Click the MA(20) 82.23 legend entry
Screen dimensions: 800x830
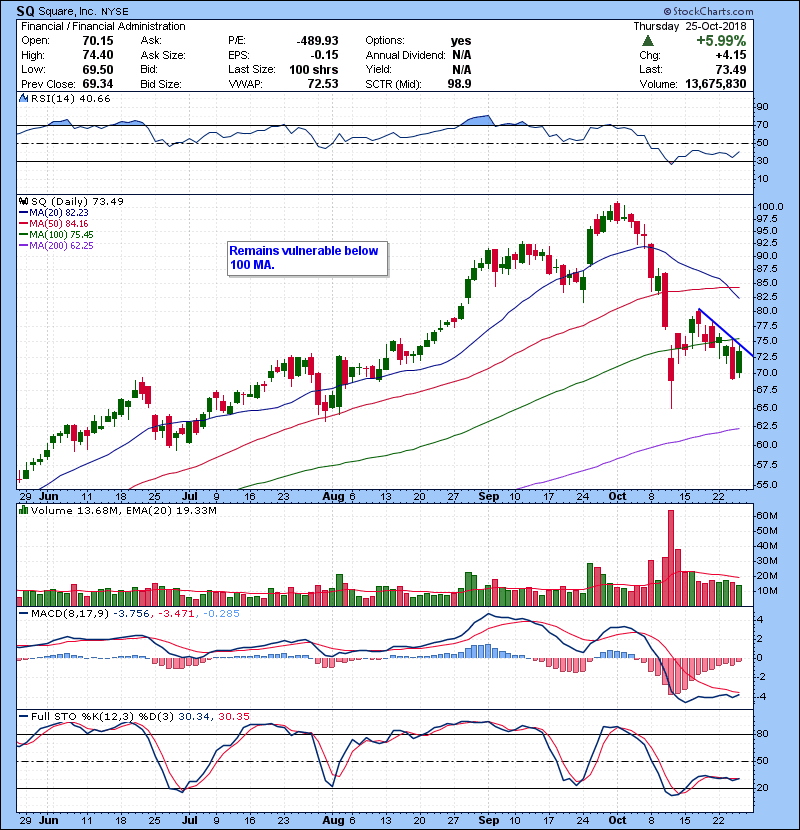pos(54,212)
